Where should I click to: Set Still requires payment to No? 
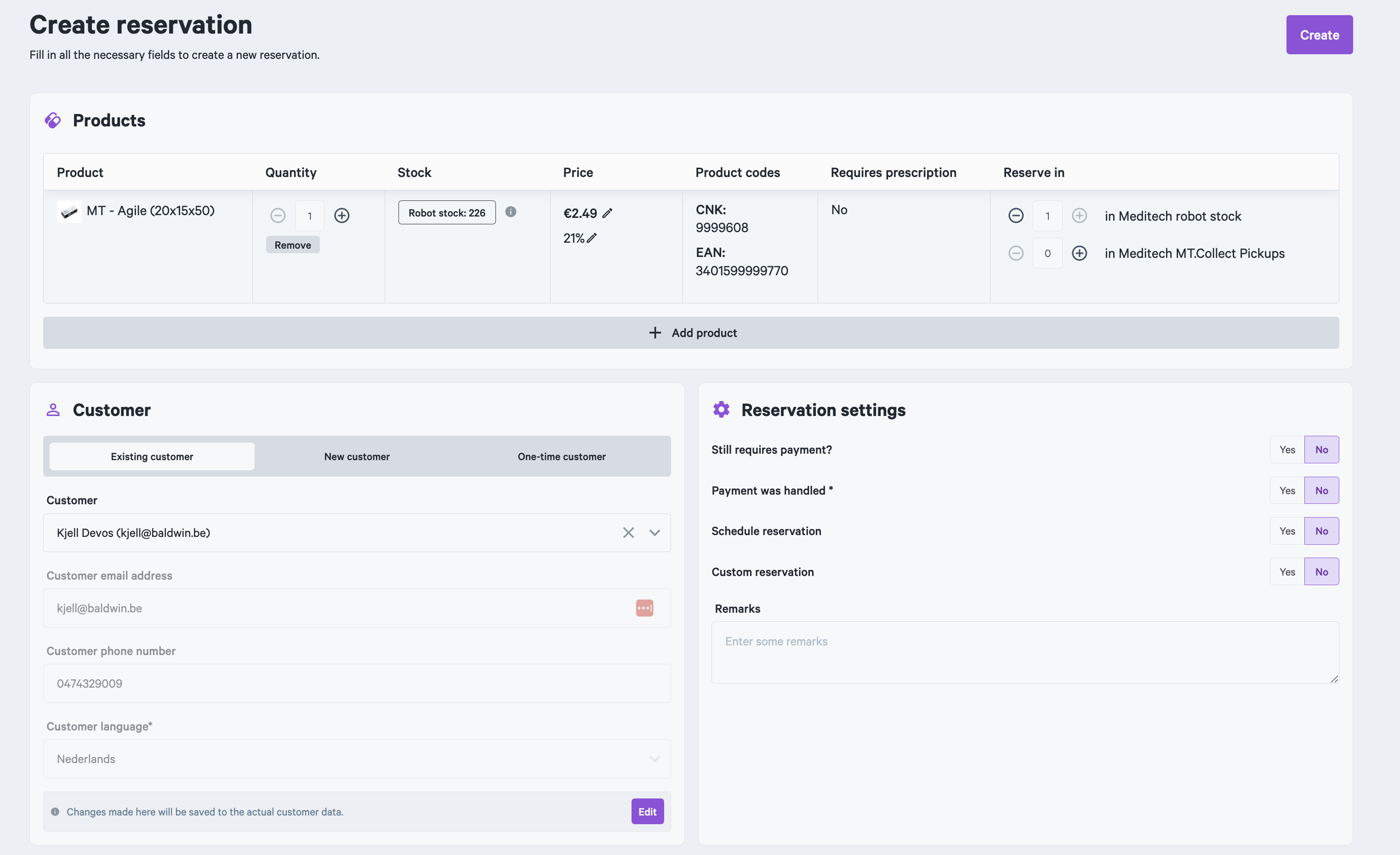pos(1321,450)
